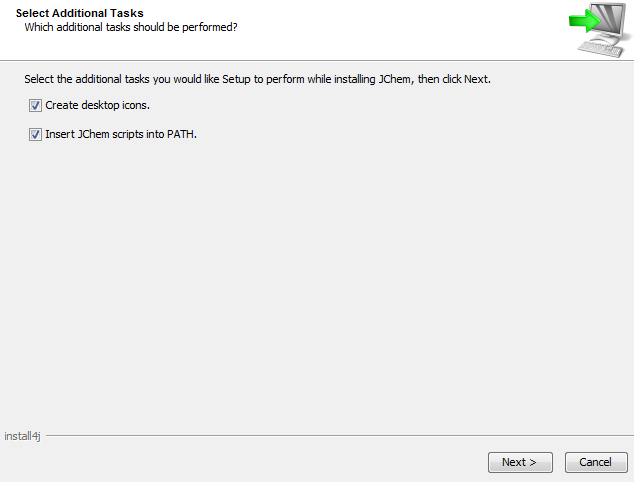This screenshot has width=634, height=482.
Task: Click the white header banner background
Action: pos(400,30)
